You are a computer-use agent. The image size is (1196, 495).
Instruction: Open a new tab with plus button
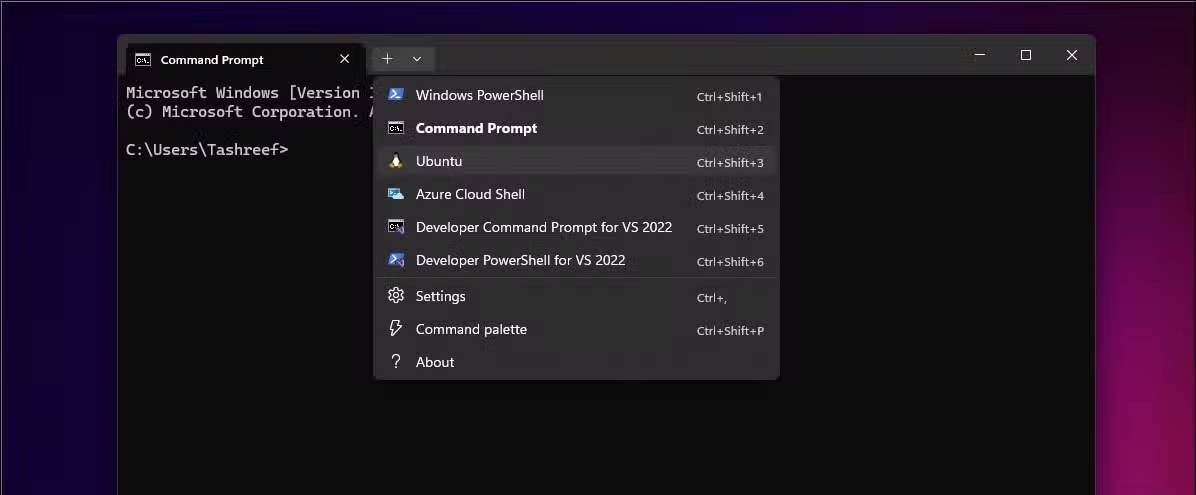[x=388, y=59]
